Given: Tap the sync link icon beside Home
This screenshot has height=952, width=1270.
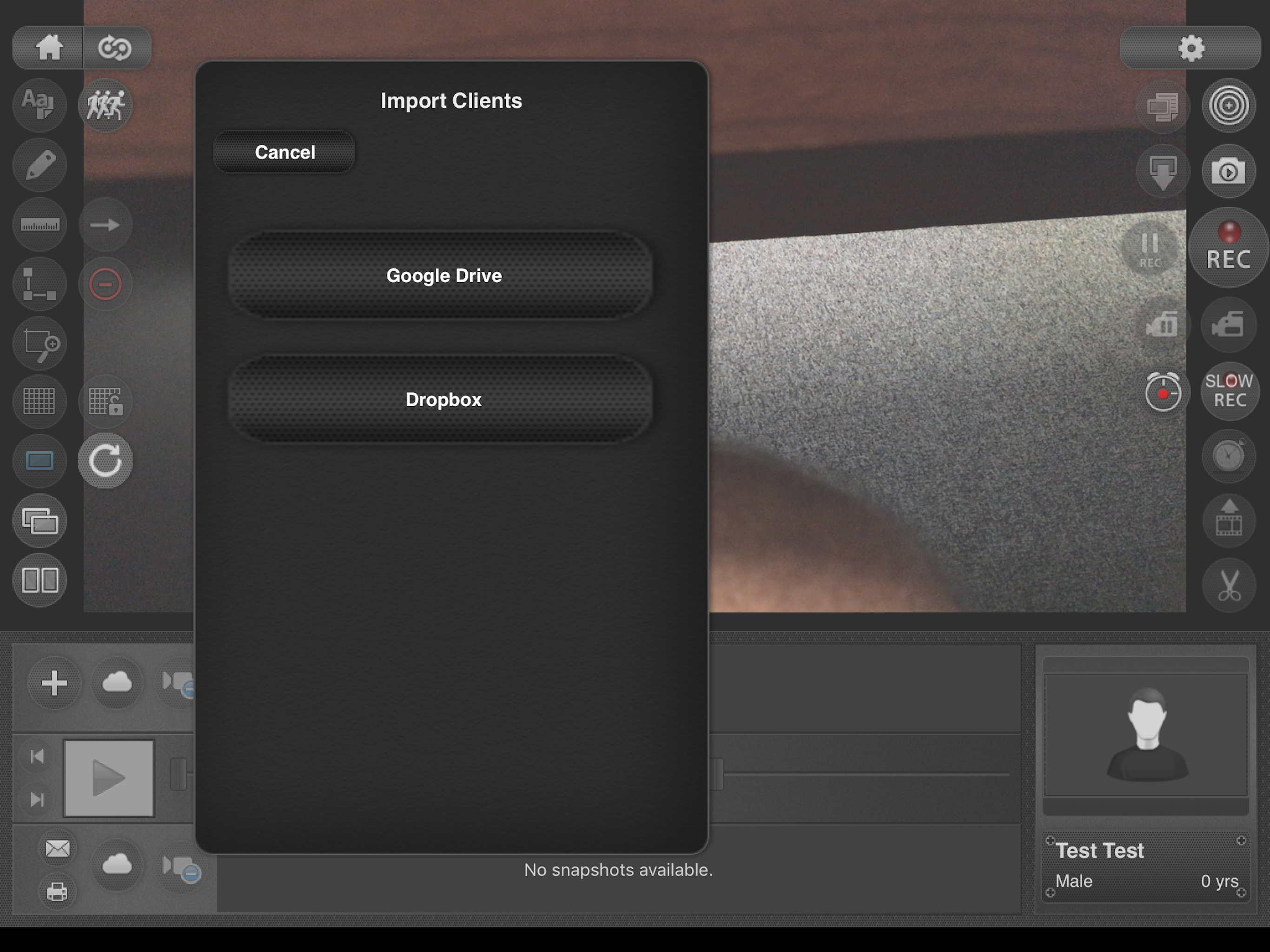Looking at the screenshot, I should coord(115,48).
